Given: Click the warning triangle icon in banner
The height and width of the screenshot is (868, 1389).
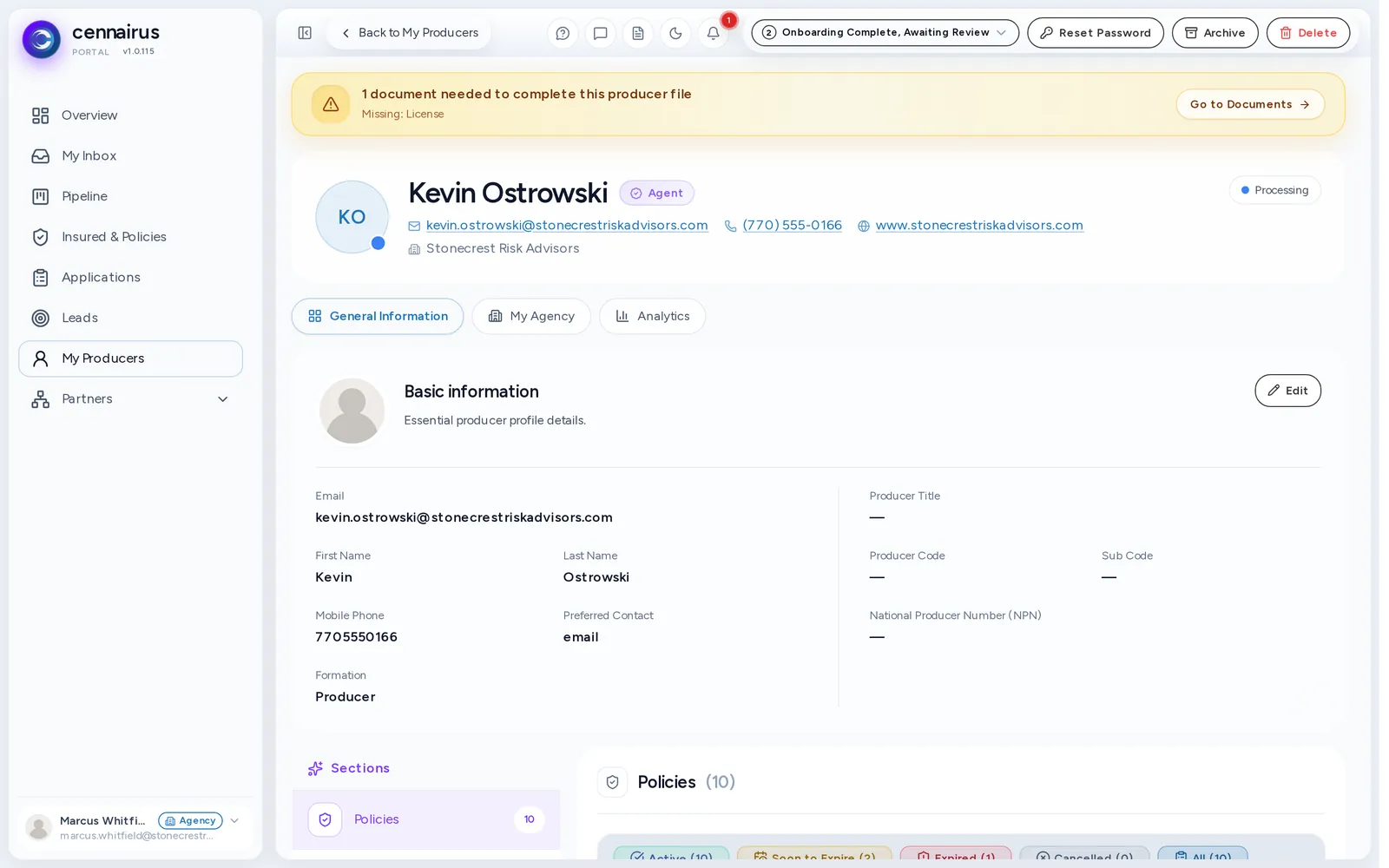Looking at the screenshot, I should [x=331, y=104].
